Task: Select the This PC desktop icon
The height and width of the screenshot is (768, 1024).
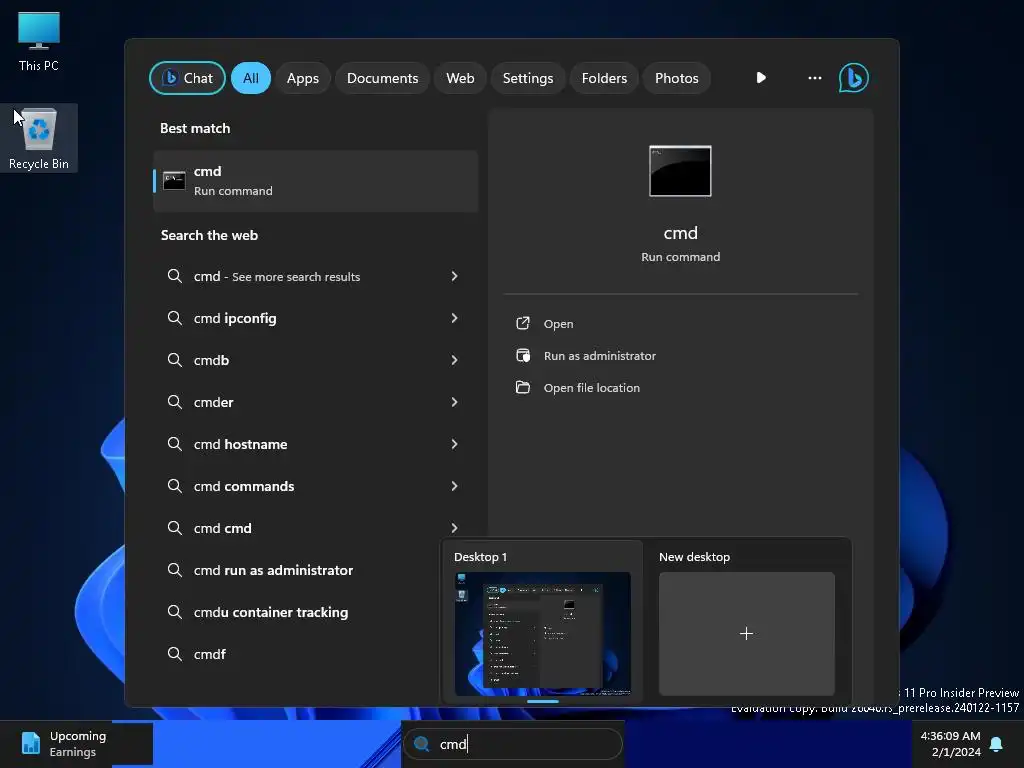Action: pos(39,41)
